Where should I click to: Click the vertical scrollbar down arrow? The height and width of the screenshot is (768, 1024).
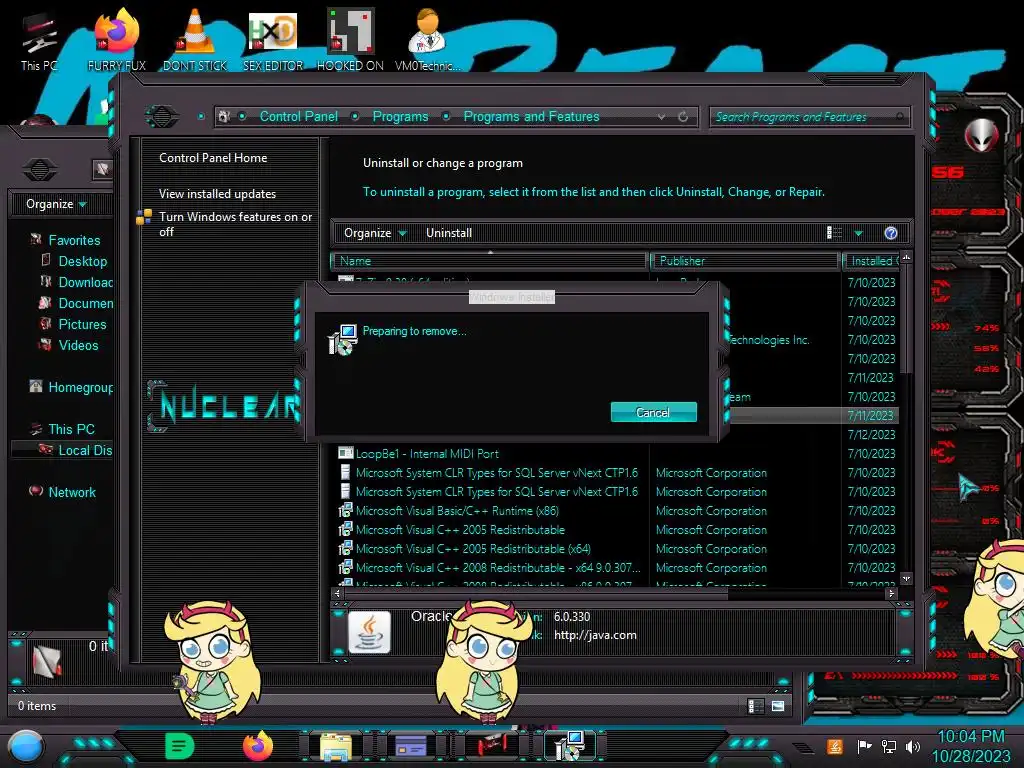pos(906,579)
